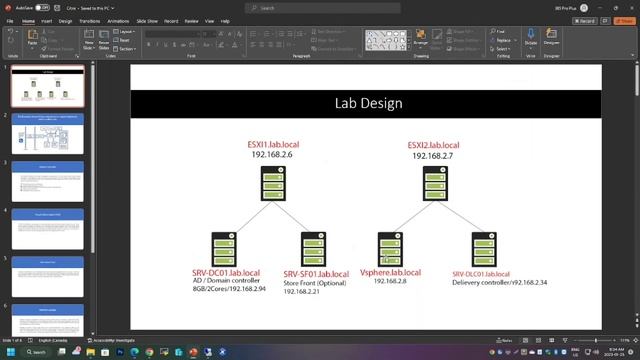Switch to Slide Sorter view icon
Viewport: 640px width, 360px height.
[x=538, y=340]
